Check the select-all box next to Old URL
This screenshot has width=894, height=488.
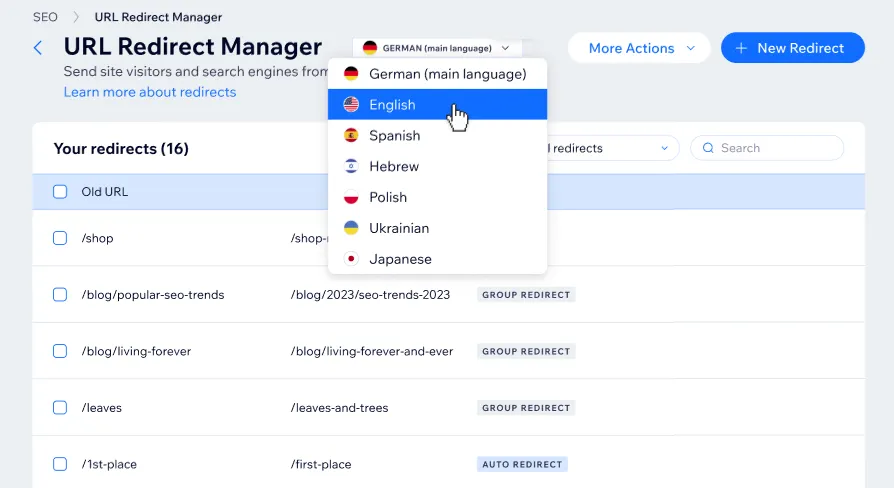click(60, 192)
